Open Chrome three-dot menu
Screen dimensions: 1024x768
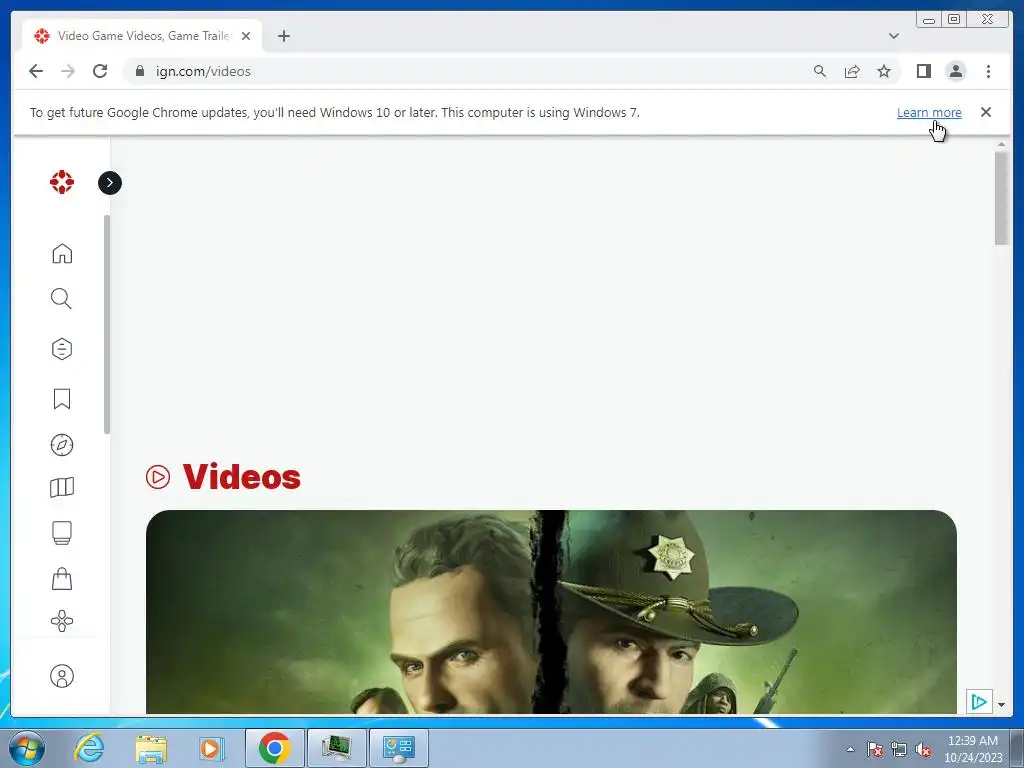coord(988,71)
